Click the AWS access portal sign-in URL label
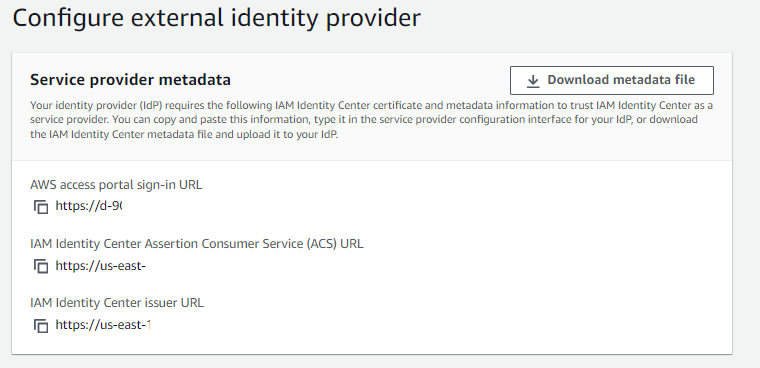The width and height of the screenshot is (760, 368). (116, 185)
